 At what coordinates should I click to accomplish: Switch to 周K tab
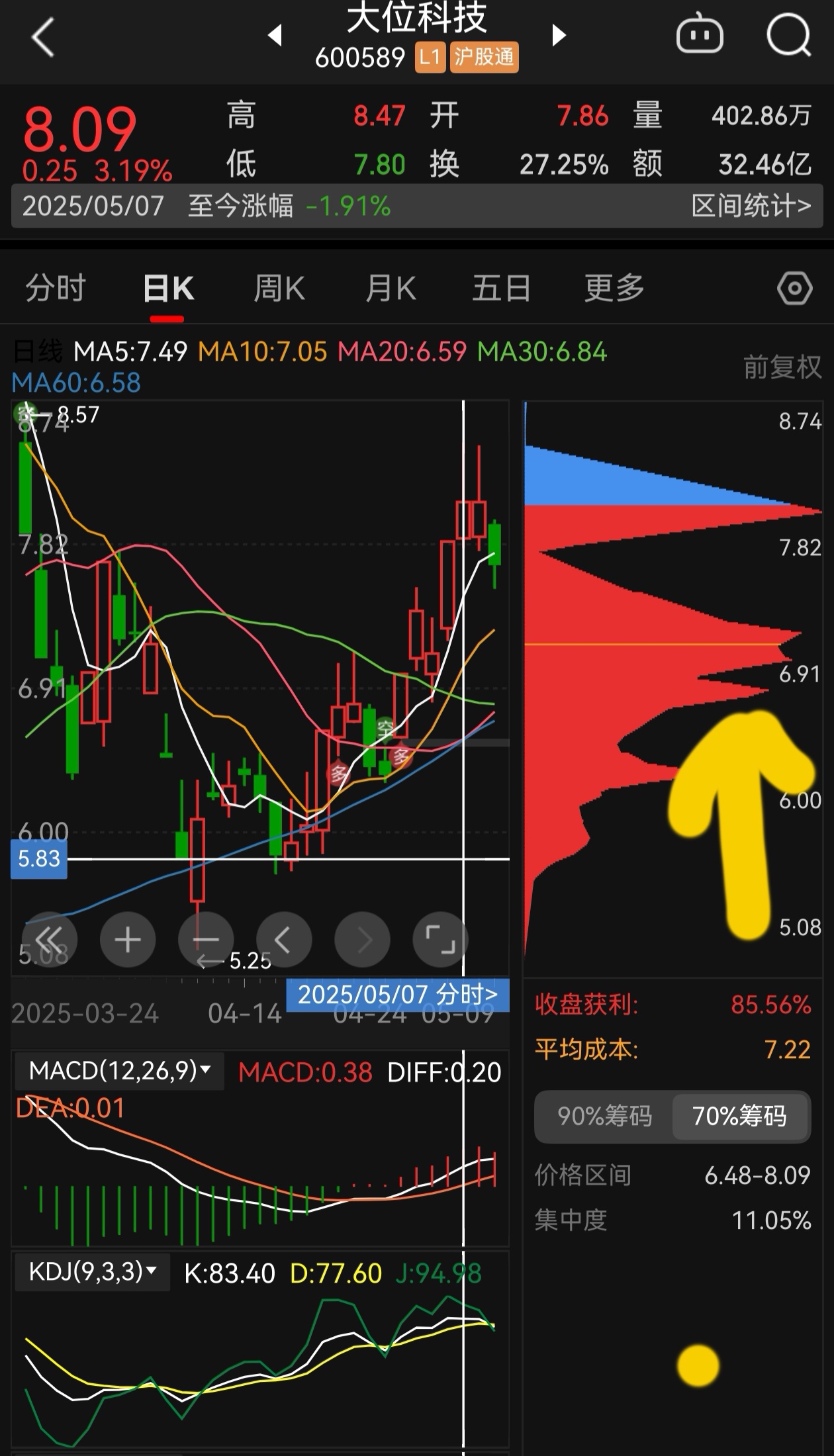point(279,289)
